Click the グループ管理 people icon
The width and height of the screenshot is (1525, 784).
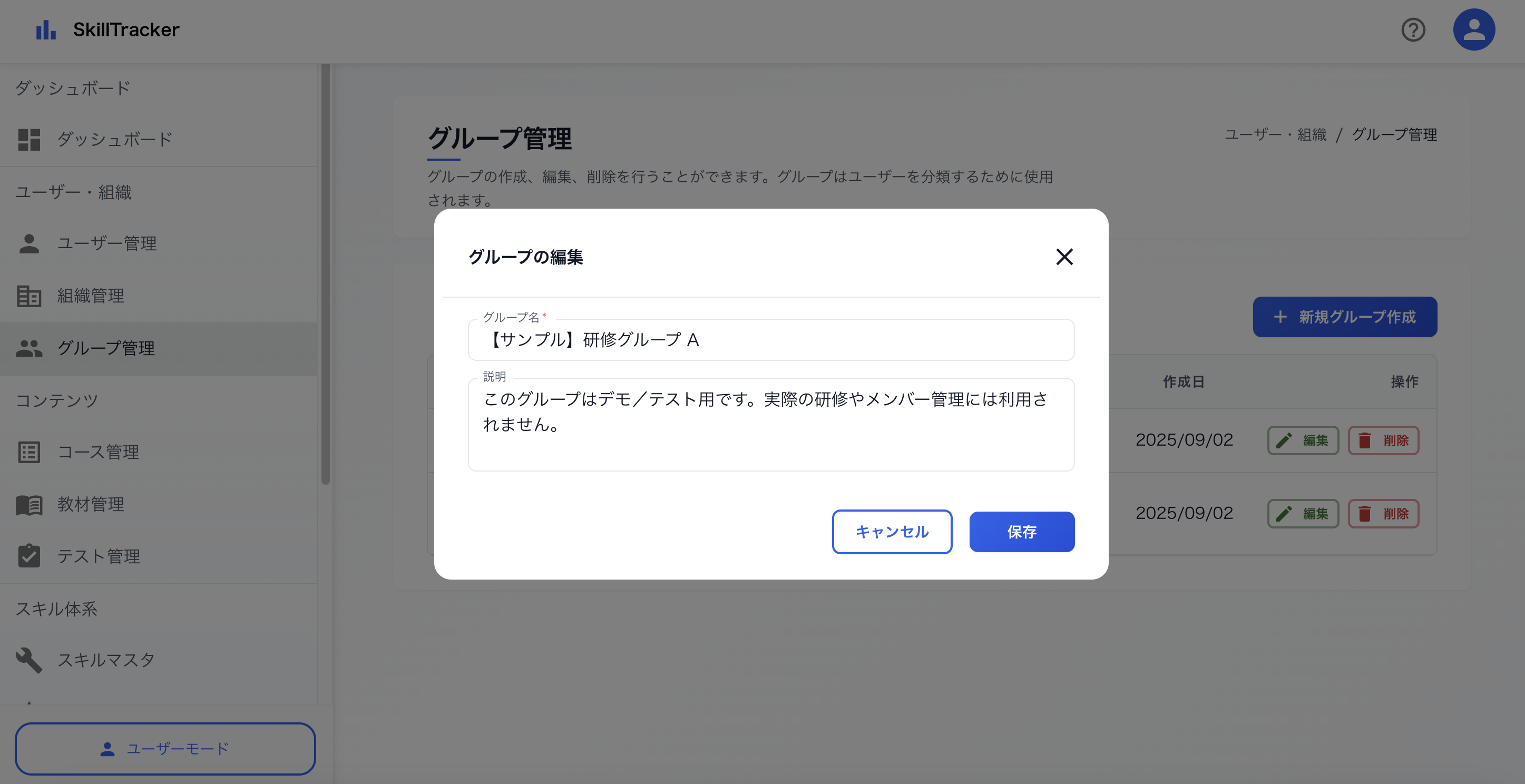28,349
